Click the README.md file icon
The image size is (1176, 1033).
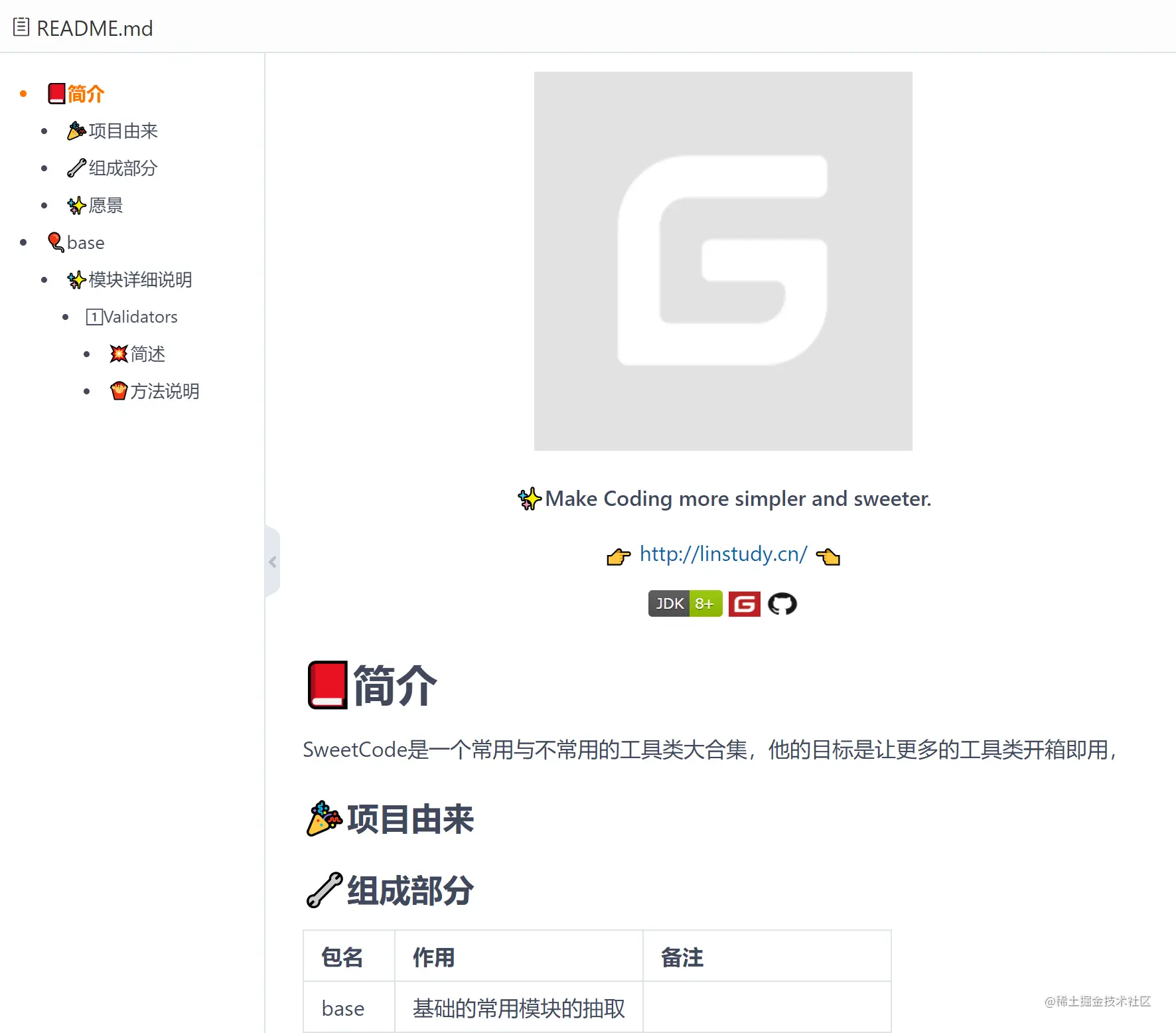tap(21, 27)
